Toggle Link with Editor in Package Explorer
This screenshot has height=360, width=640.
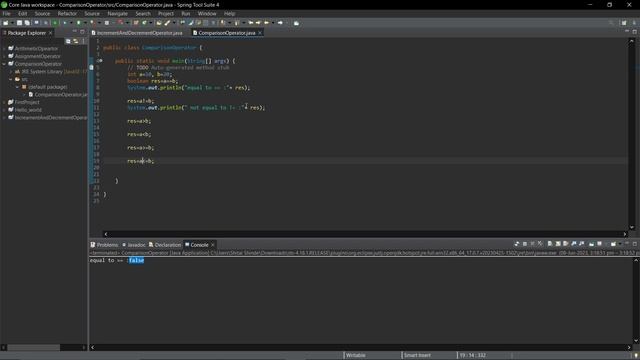pos(76,41)
